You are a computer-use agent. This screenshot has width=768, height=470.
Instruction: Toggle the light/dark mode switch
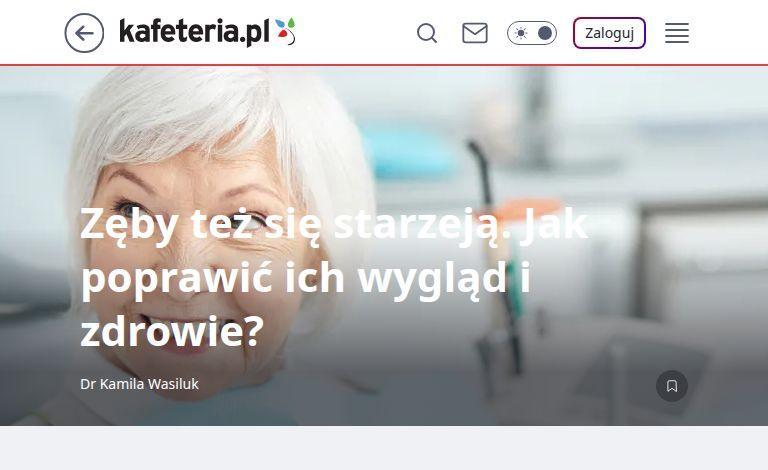click(532, 33)
